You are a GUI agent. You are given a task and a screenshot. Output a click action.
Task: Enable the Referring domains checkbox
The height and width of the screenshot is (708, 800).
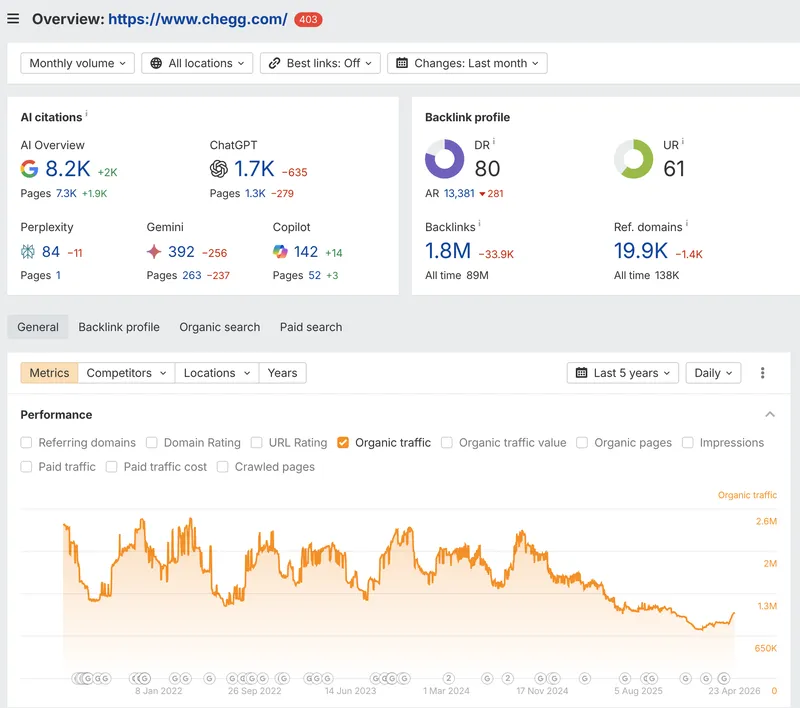26,442
